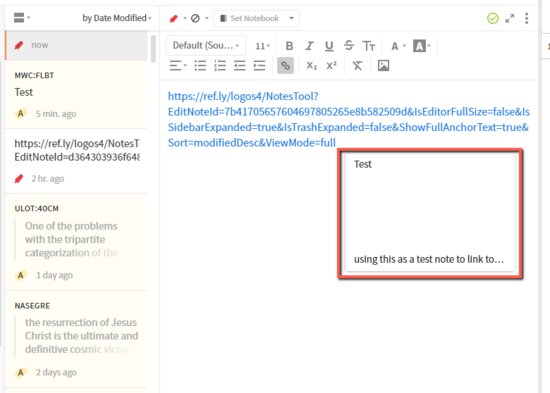Open the ULOT:40CM note

pos(76,242)
